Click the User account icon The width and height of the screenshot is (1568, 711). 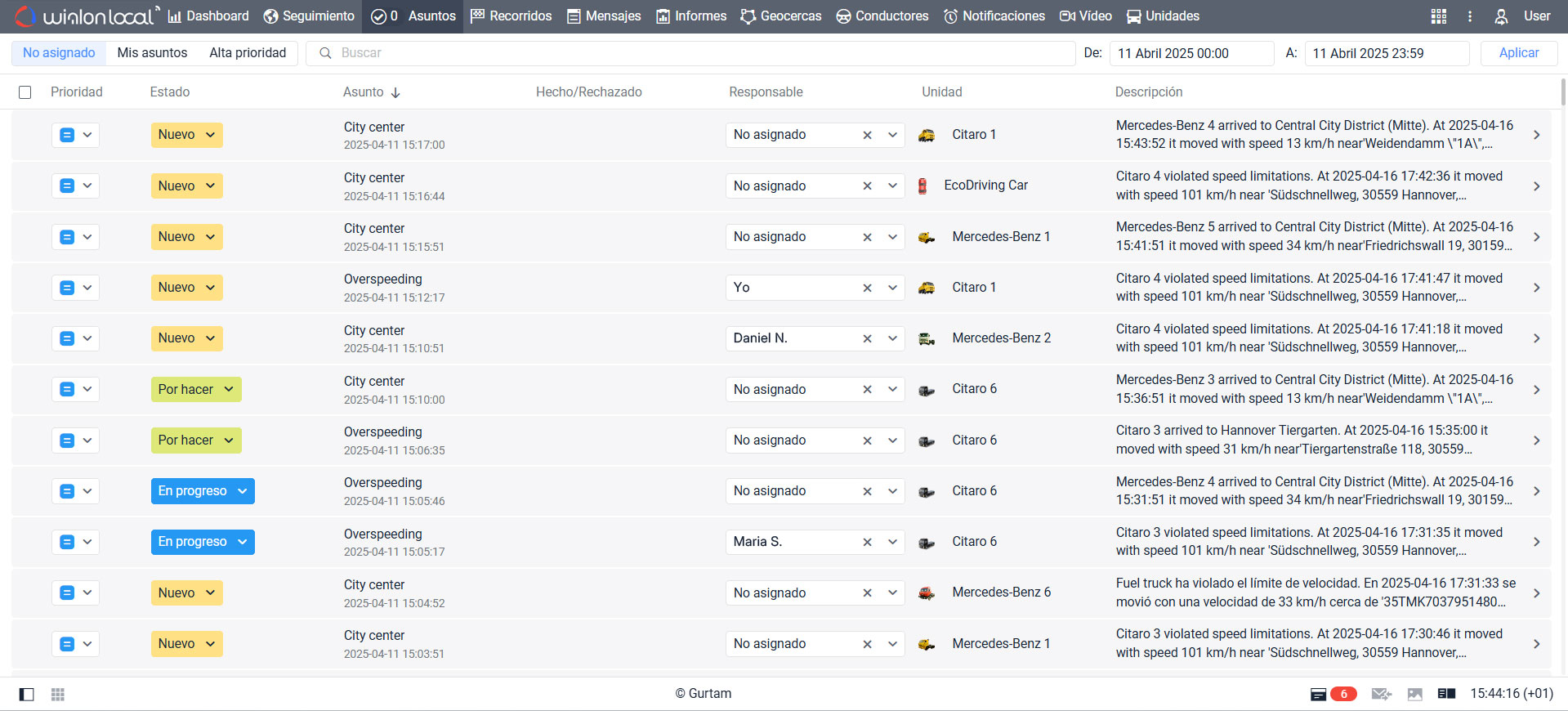pos(1501,16)
